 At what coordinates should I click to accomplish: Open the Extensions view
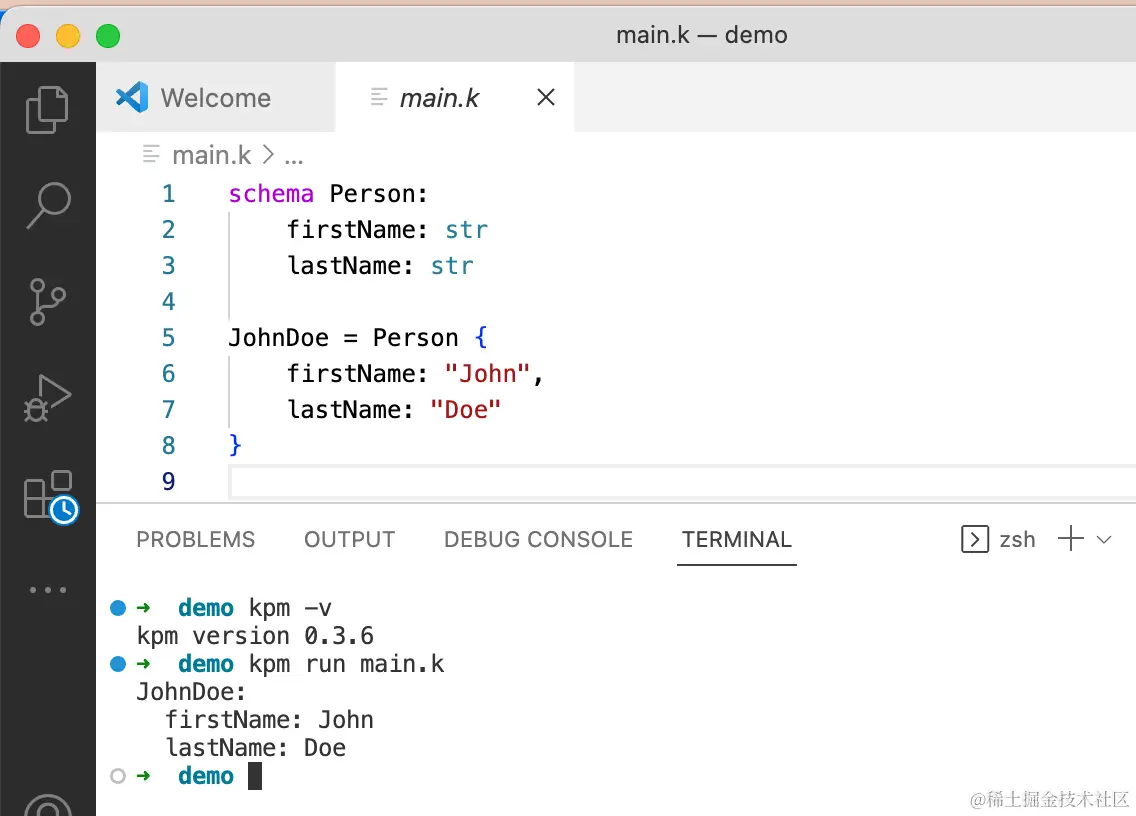50,496
